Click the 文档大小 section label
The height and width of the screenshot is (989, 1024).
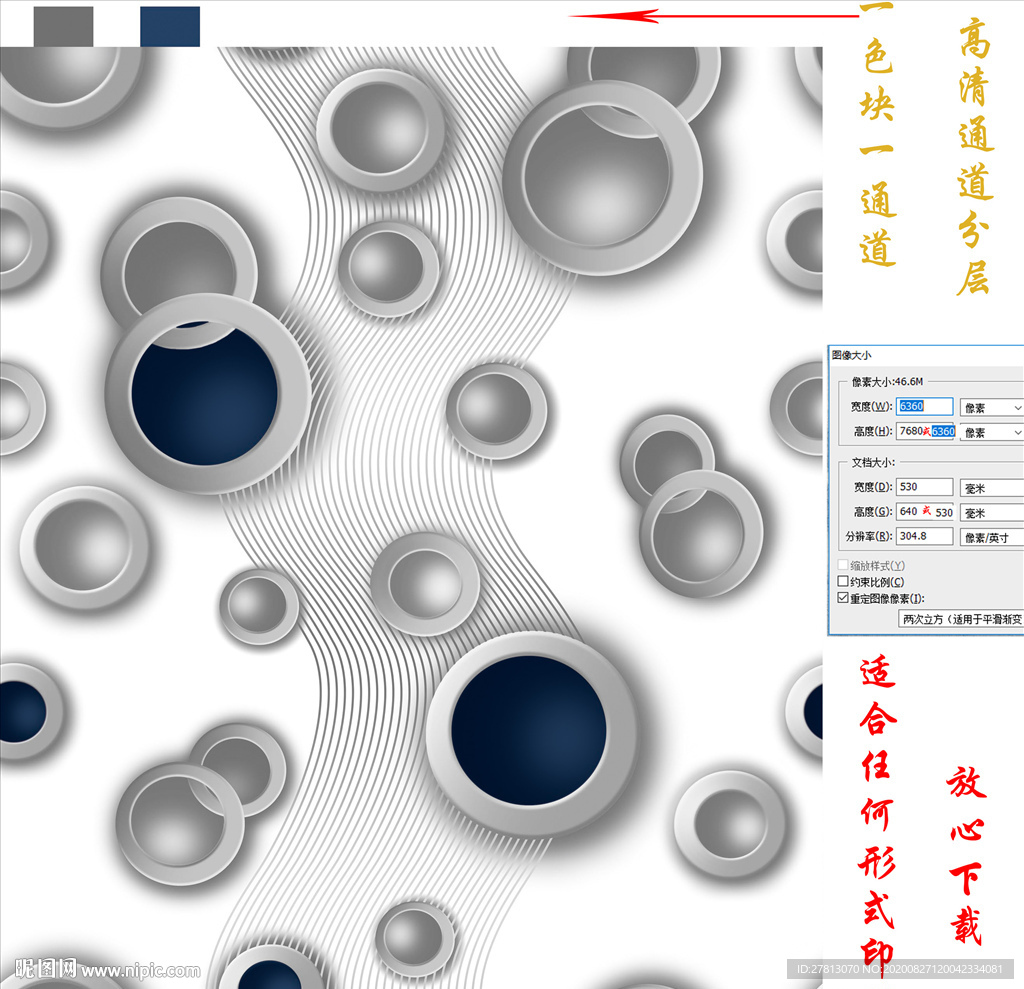pos(873,462)
